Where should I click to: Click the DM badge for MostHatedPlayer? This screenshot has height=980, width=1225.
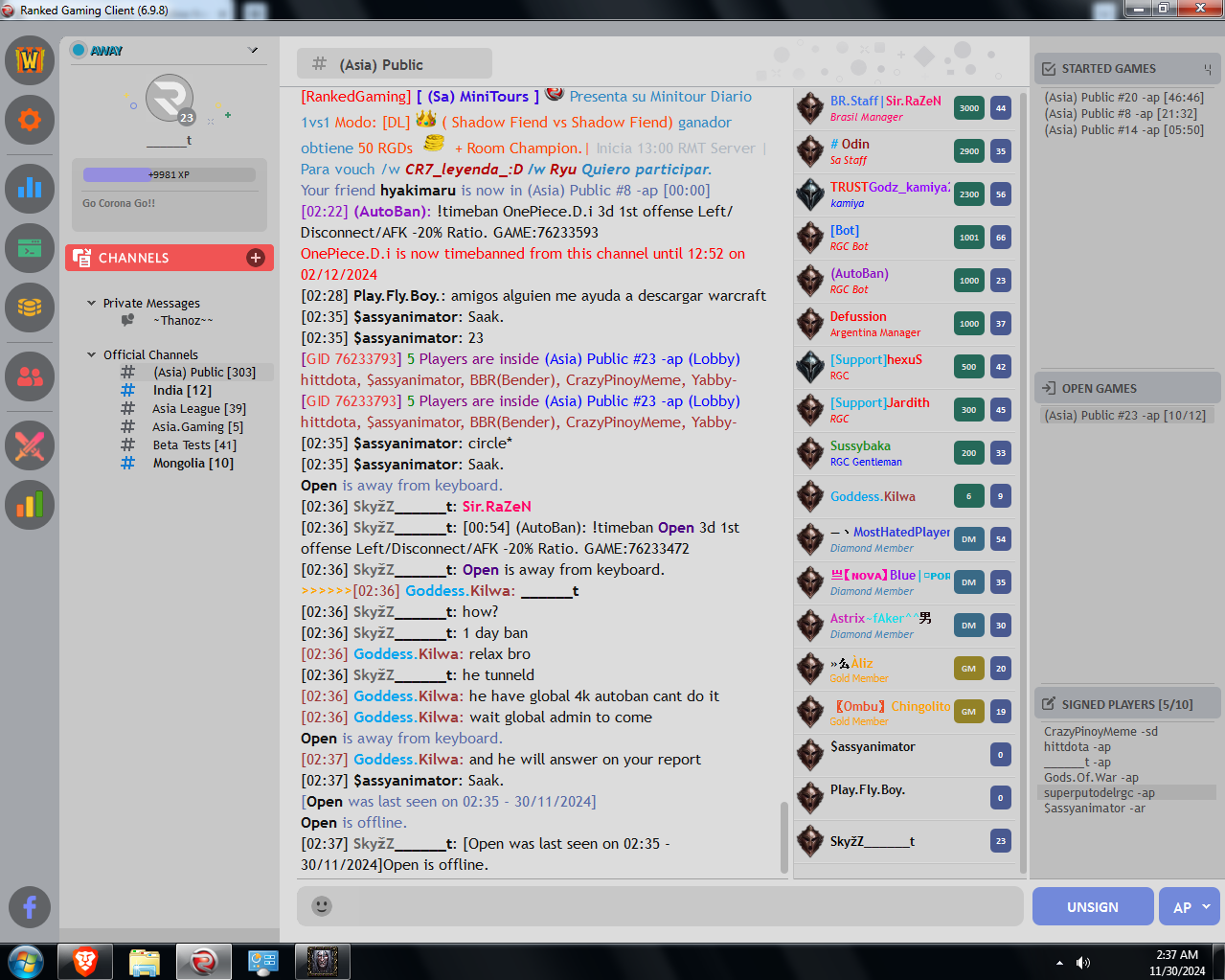click(x=969, y=539)
